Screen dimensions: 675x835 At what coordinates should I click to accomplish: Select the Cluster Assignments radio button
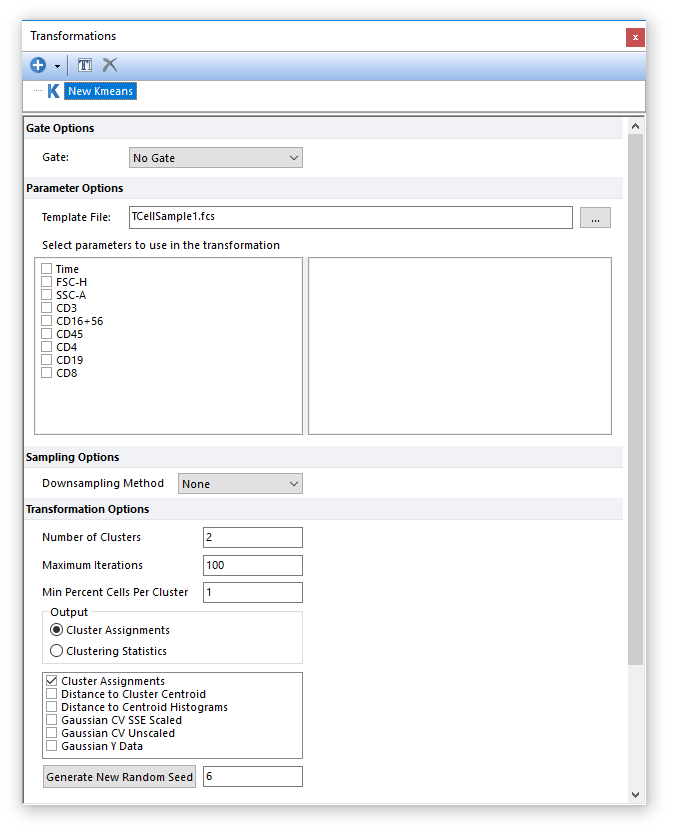[x=57, y=630]
